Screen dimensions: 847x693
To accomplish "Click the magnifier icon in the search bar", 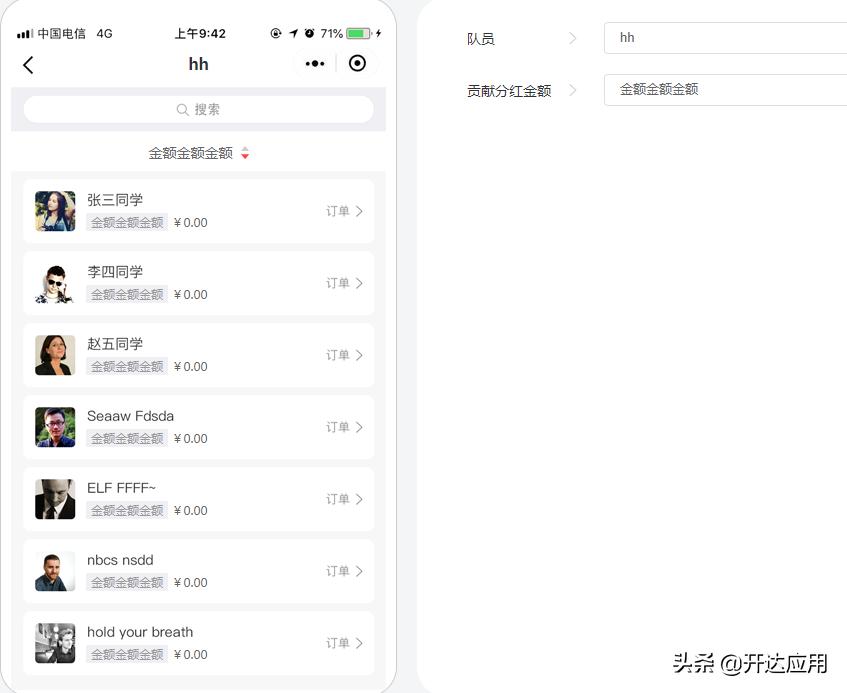I will point(182,109).
